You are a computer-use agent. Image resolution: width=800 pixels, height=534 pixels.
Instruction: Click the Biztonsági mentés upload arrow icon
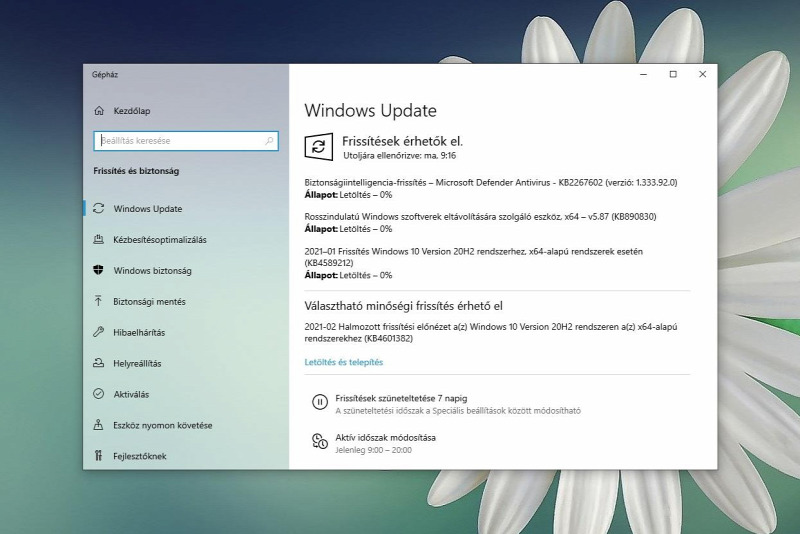coord(98,301)
